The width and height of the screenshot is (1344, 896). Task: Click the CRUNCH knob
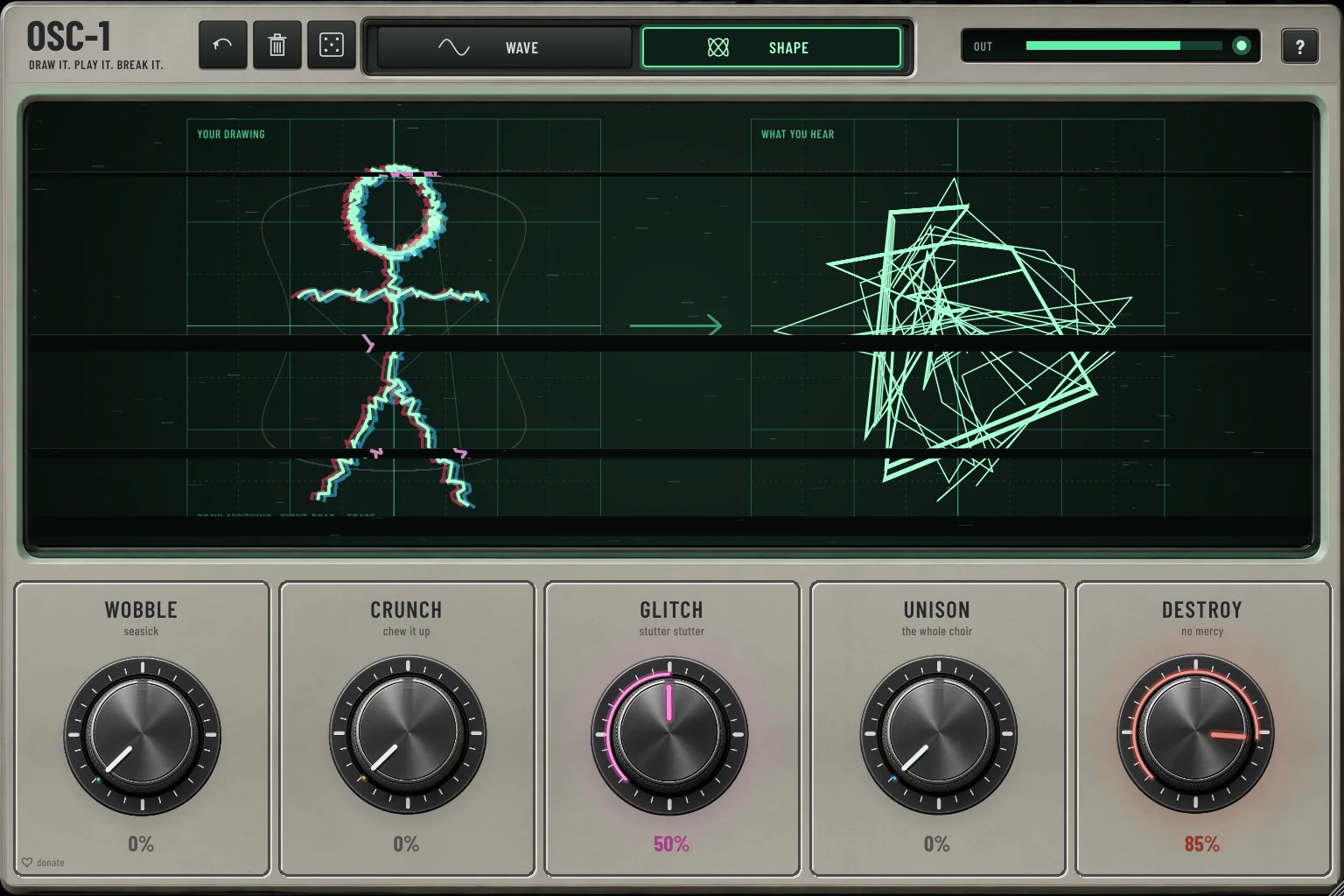tap(407, 735)
